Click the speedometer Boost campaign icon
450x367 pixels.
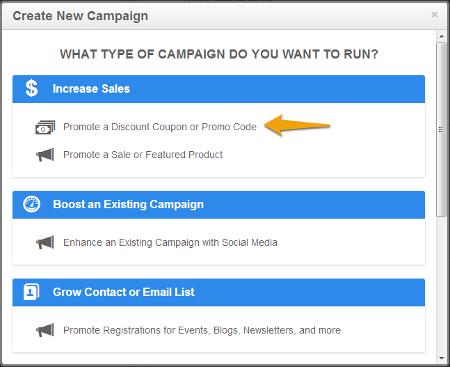(32, 204)
